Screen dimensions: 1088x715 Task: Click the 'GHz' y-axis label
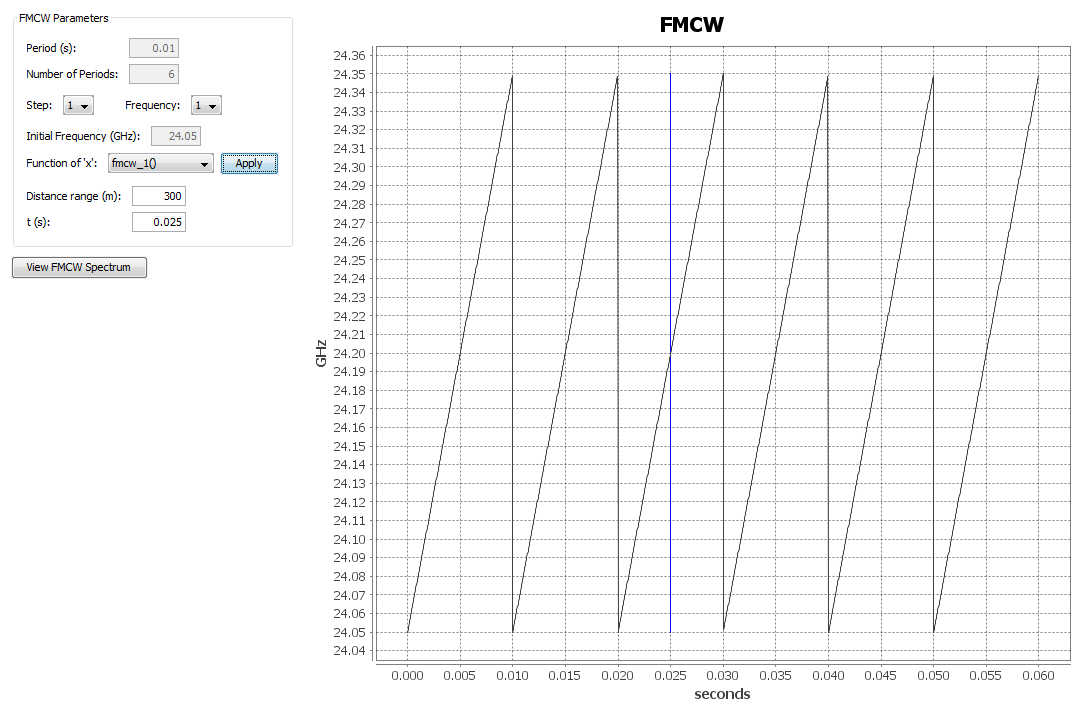coord(321,353)
